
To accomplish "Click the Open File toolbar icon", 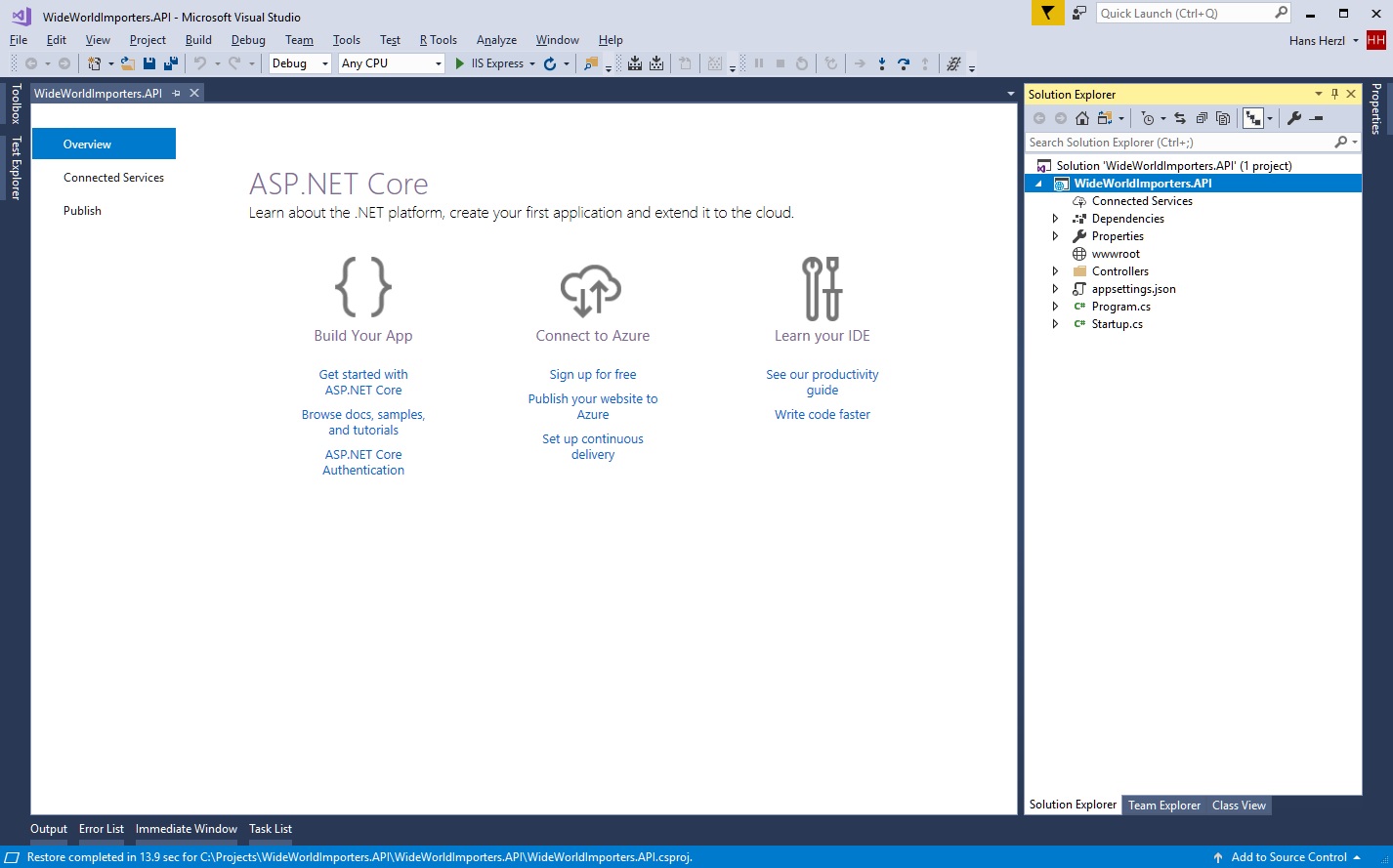I will [128, 63].
